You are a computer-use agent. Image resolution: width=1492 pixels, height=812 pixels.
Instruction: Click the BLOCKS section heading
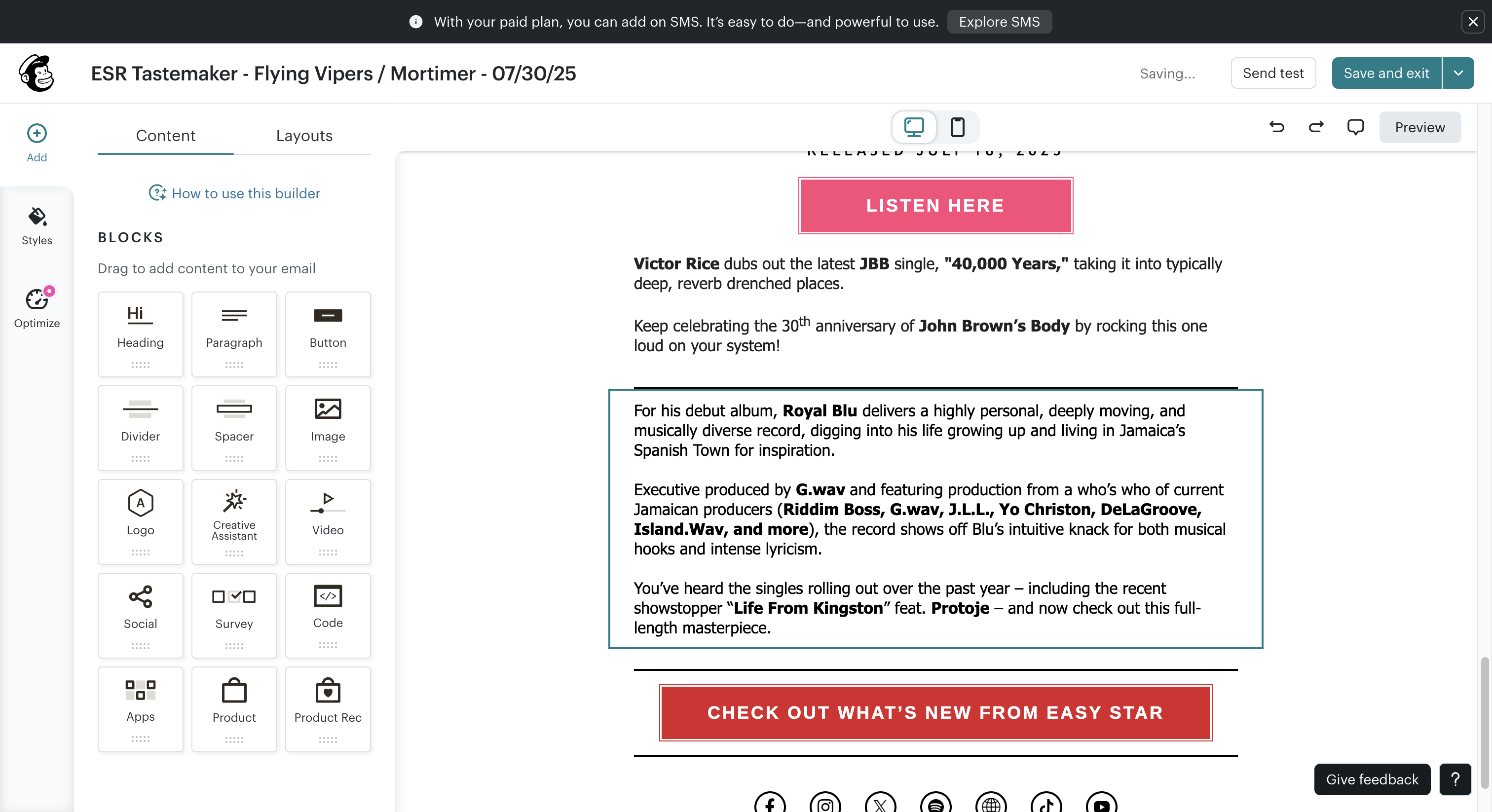click(x=131, y=237)
